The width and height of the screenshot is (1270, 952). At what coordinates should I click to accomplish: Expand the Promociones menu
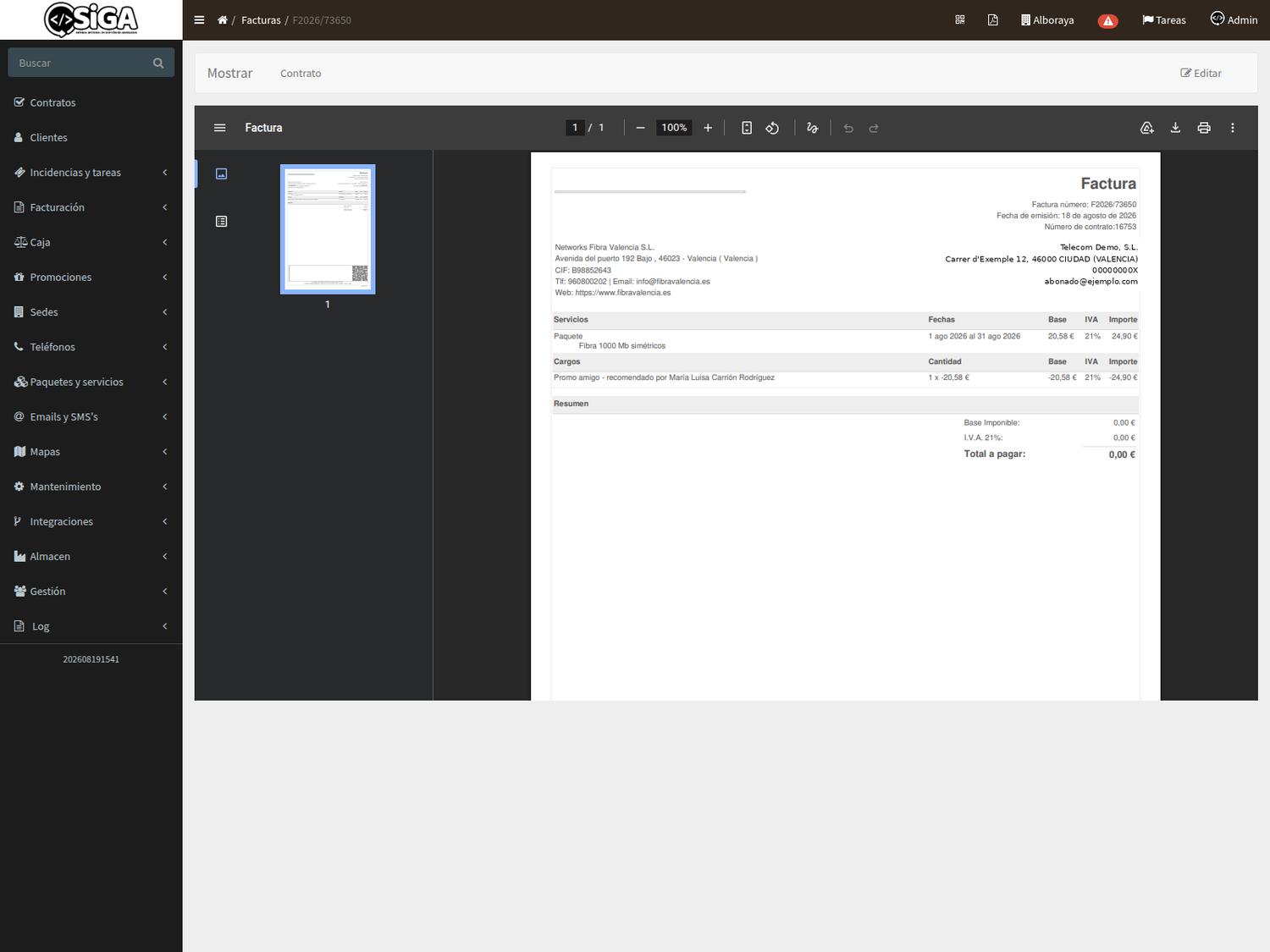coord(91,277)
